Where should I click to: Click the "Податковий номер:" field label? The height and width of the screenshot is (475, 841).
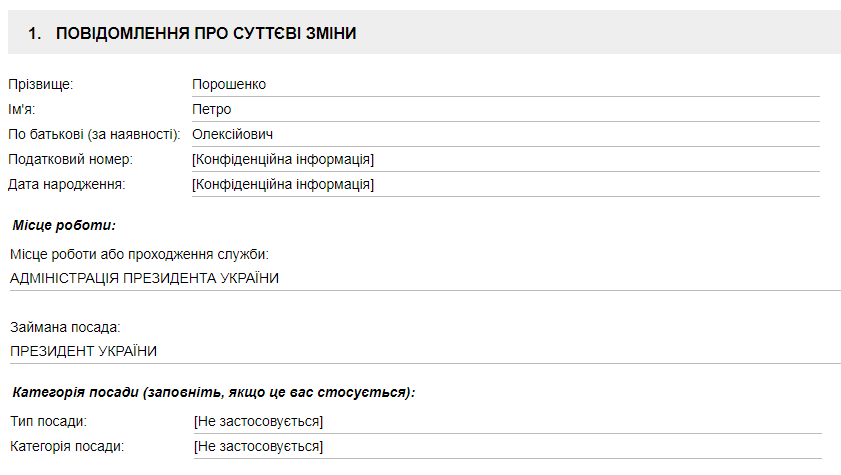[70, 159]
